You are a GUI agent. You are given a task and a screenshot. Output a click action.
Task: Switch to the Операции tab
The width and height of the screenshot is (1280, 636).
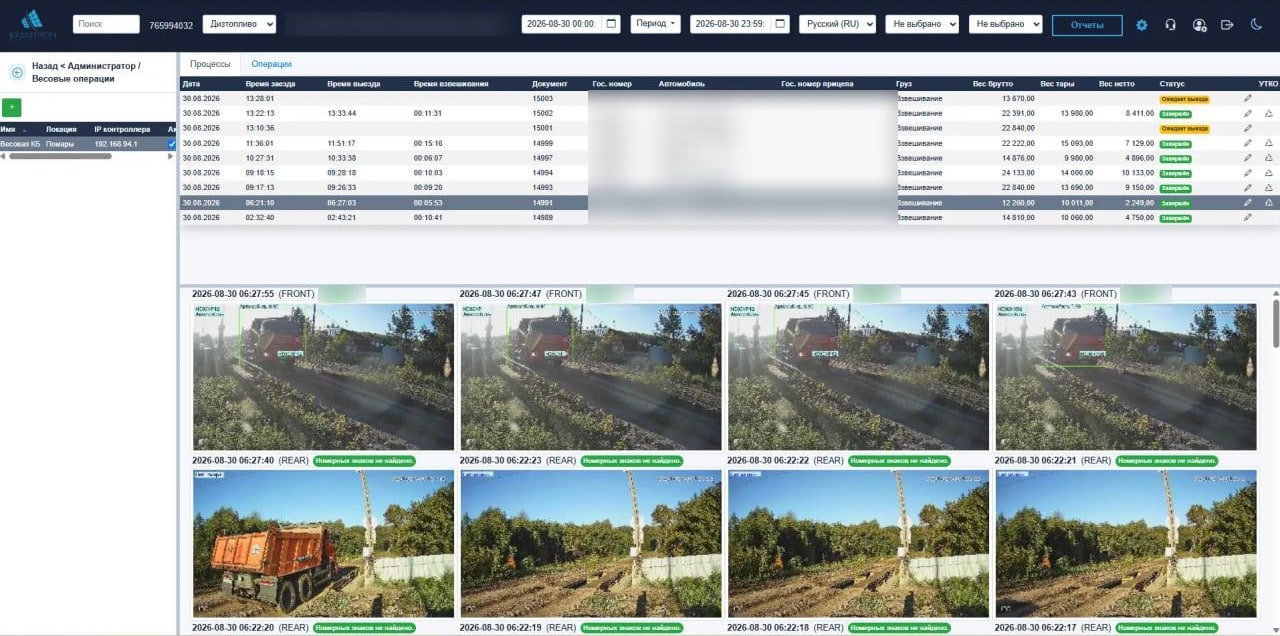point(272,64)
